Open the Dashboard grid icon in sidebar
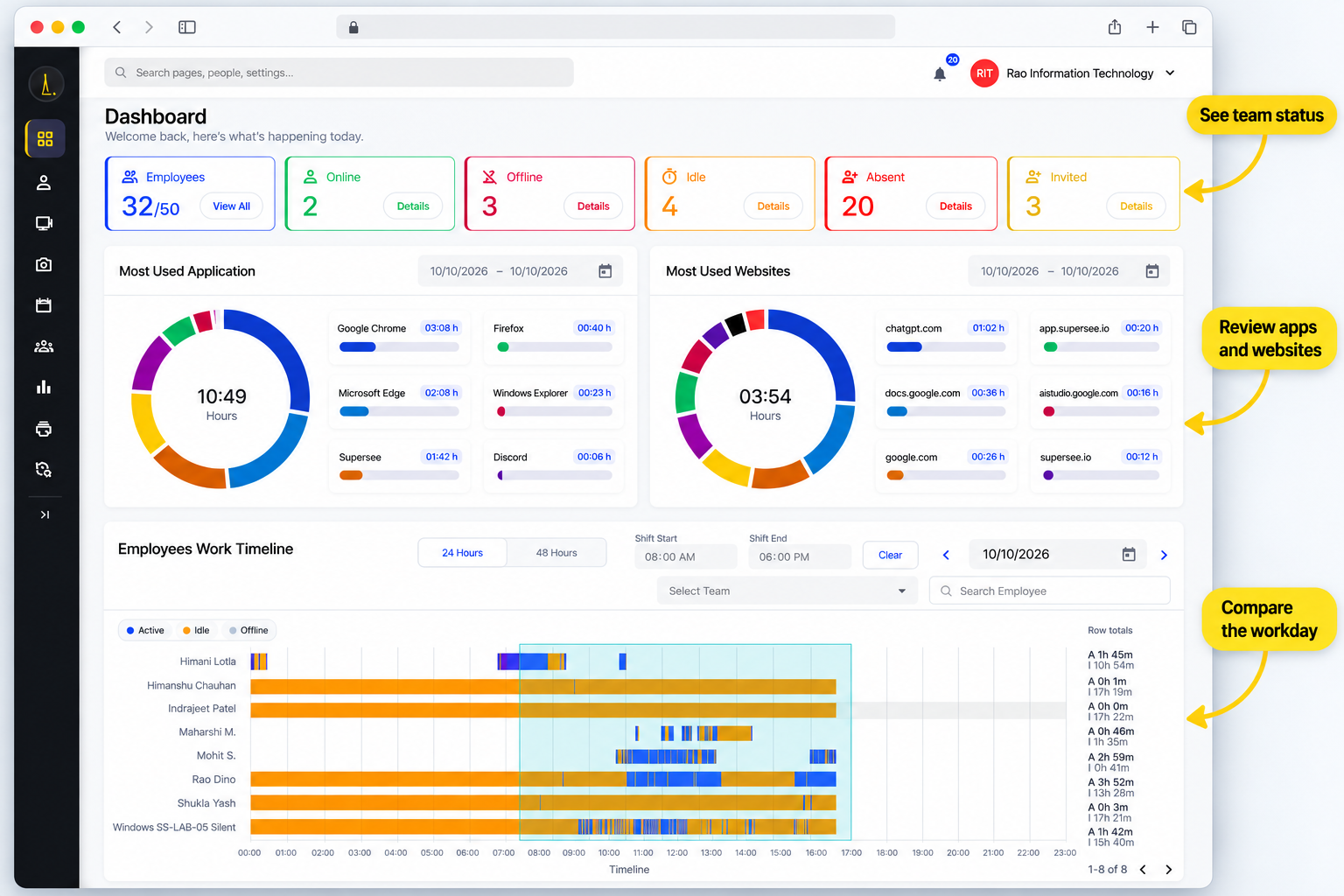 click(x=45, y=138)
